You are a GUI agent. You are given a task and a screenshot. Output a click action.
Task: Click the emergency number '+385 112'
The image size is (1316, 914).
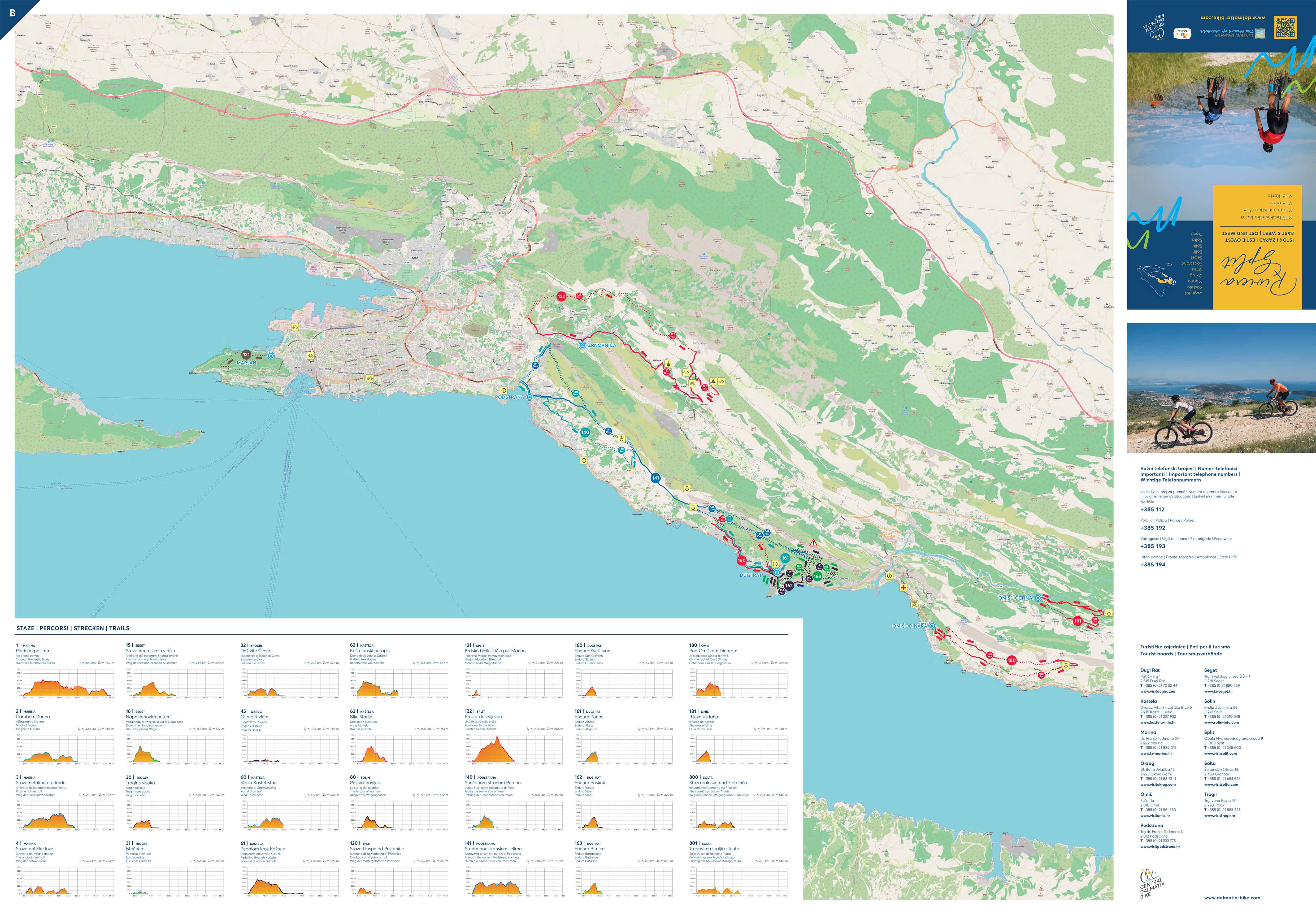(1152, 509)
